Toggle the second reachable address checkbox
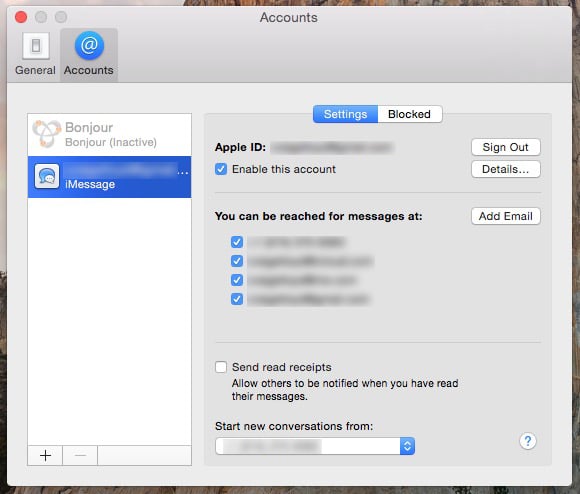The height and width of the screenshot is (494, 580). coord(237,261)
